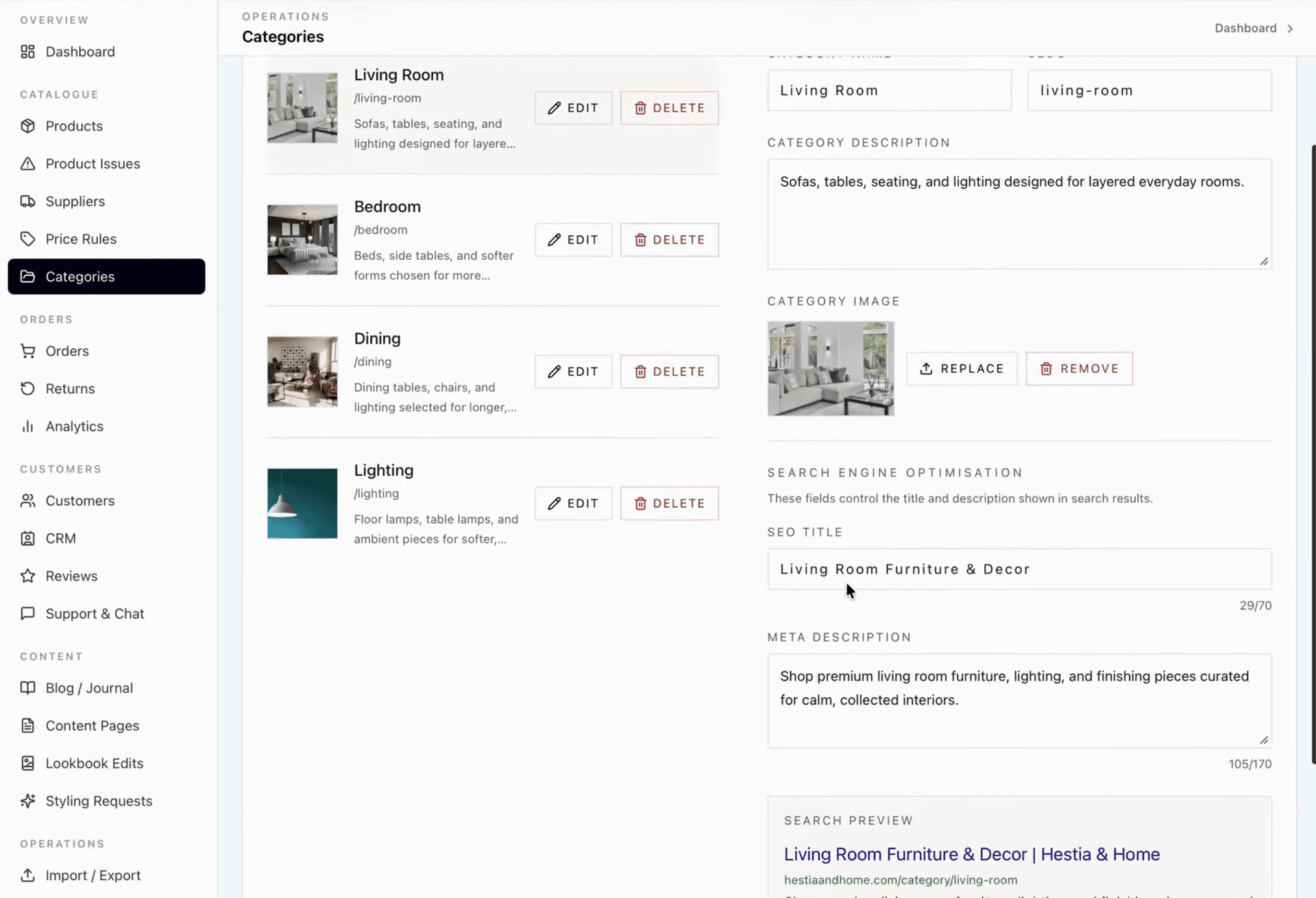
Task: Click the Import / Export upload icon
Action: (x=27, y=875)
